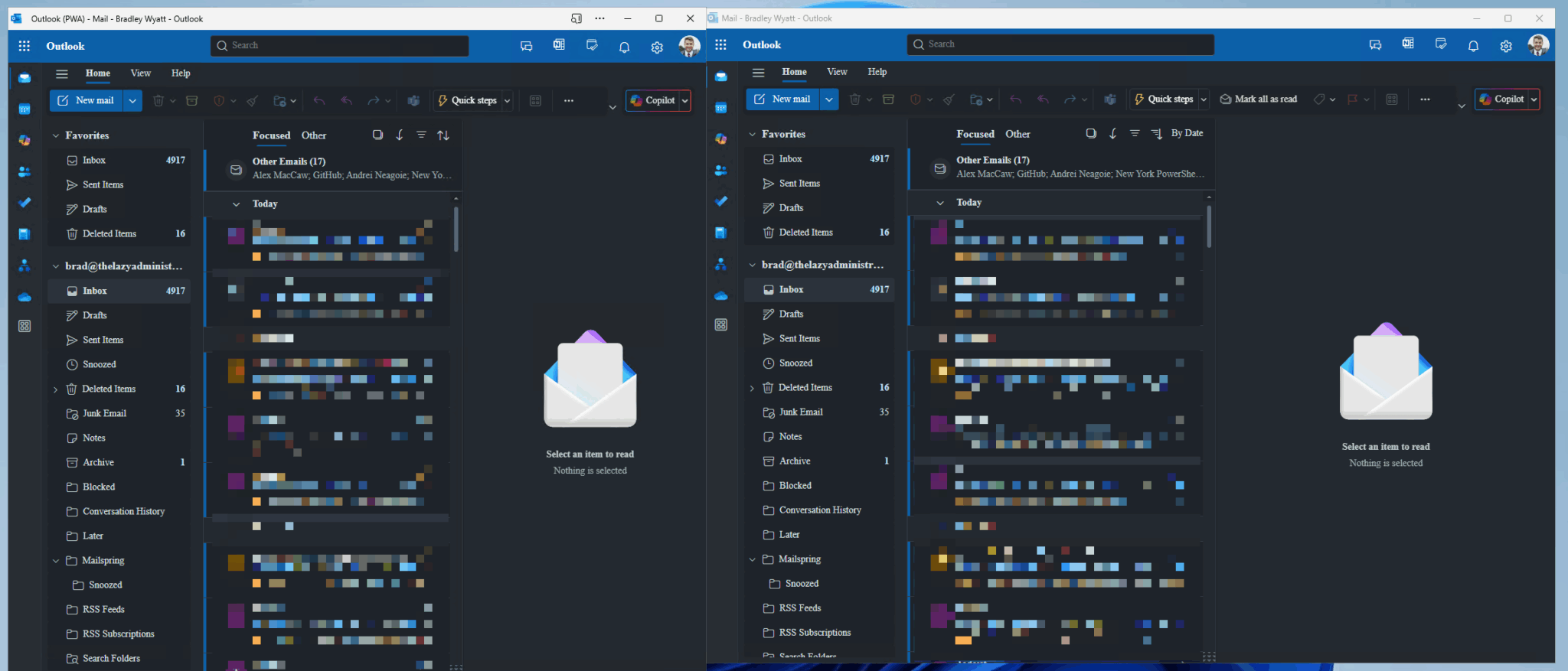The image size is (1568, 671).
Task: Open the To Do checkmark app in PWA sidebar
Action: tap(24, 203)
